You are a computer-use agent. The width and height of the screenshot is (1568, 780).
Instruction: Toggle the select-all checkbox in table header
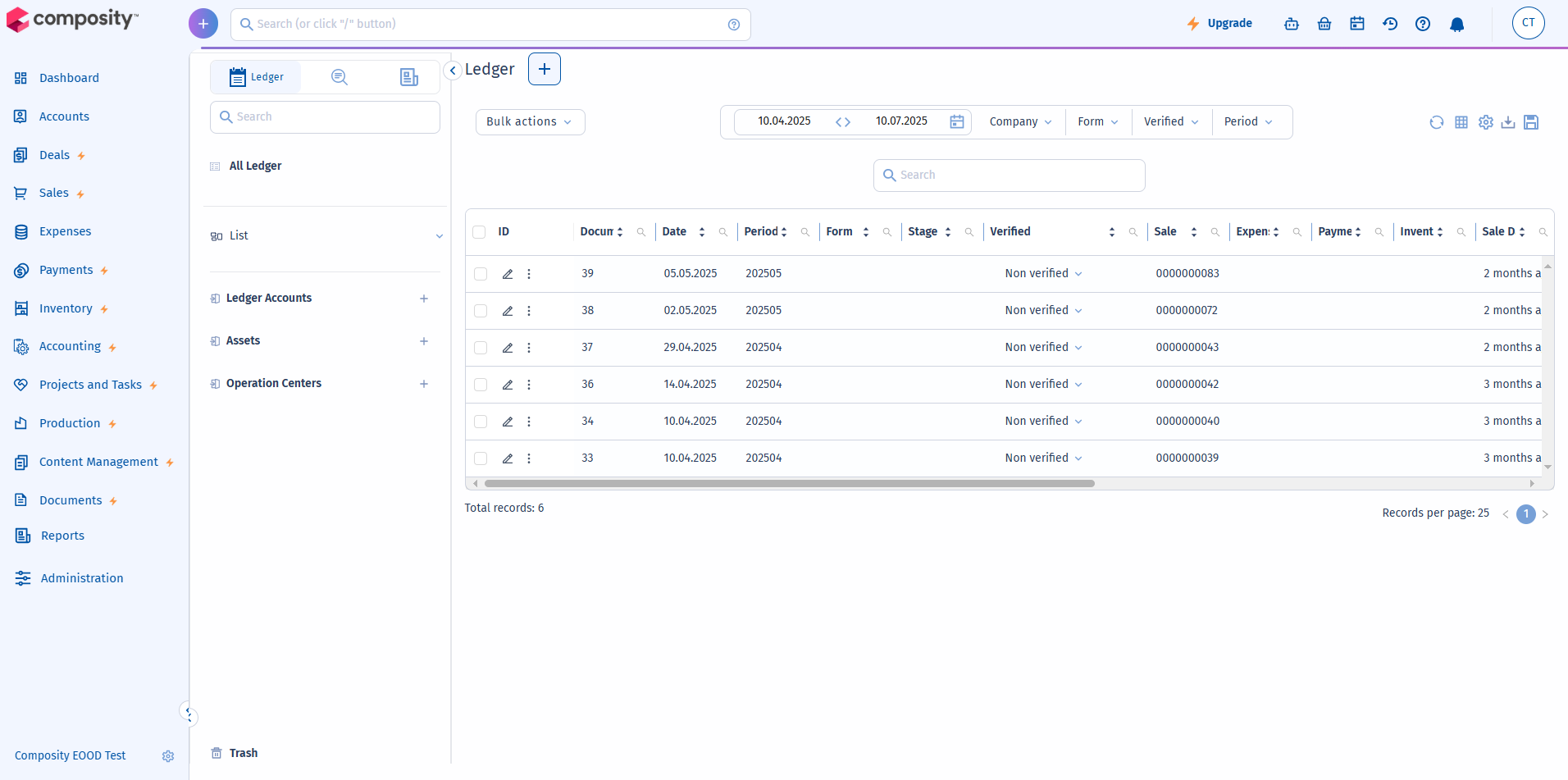pos(479,232)
